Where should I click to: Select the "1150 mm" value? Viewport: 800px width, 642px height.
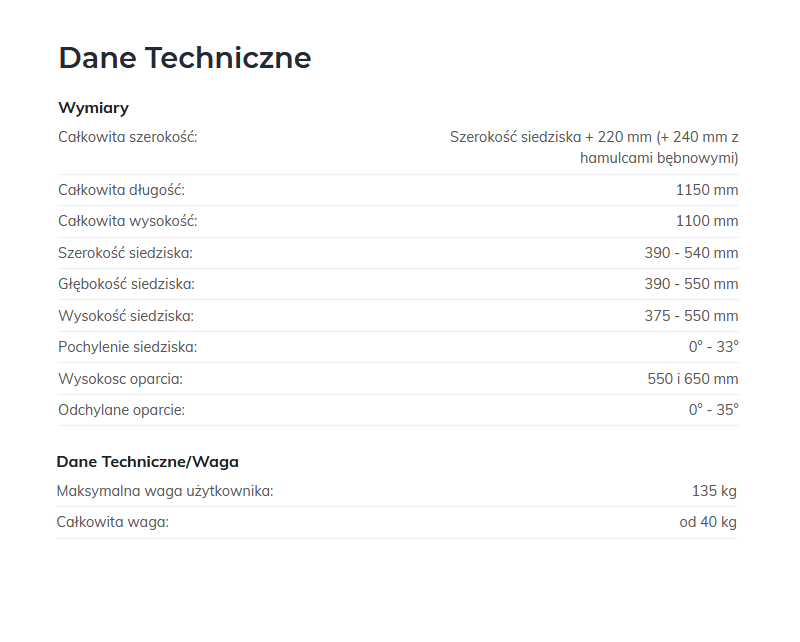(707, 190)
